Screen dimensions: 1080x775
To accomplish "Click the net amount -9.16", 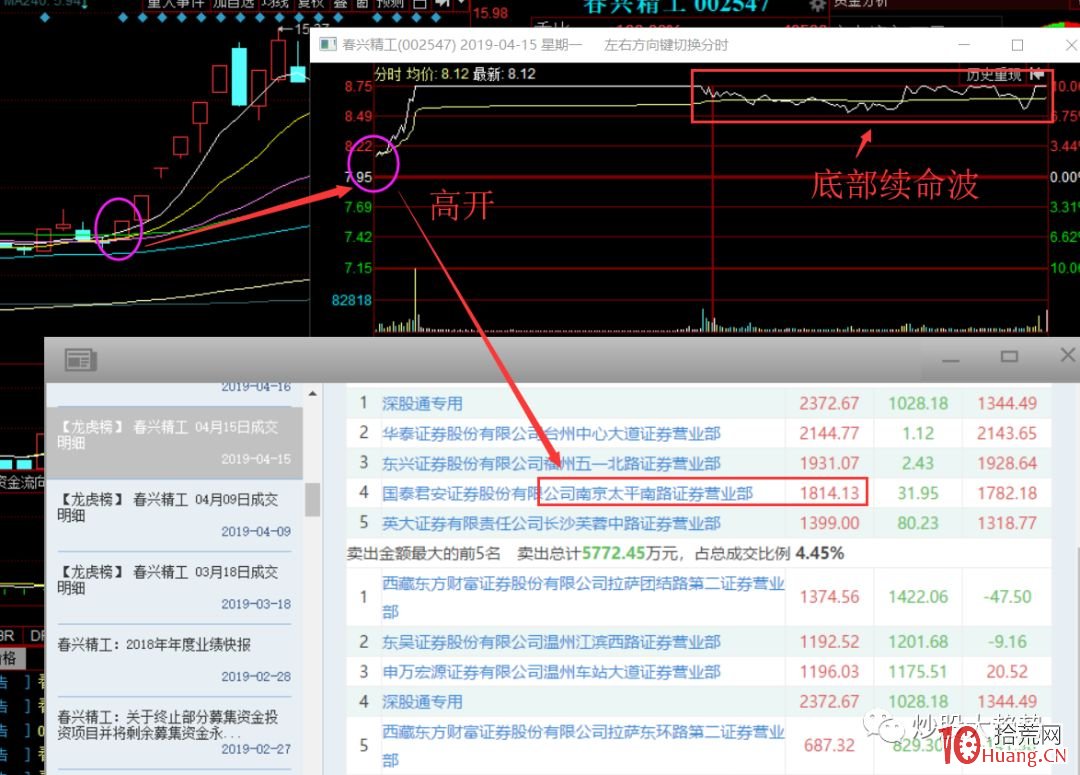I will pyautogui.click(x=1008, y=642).
